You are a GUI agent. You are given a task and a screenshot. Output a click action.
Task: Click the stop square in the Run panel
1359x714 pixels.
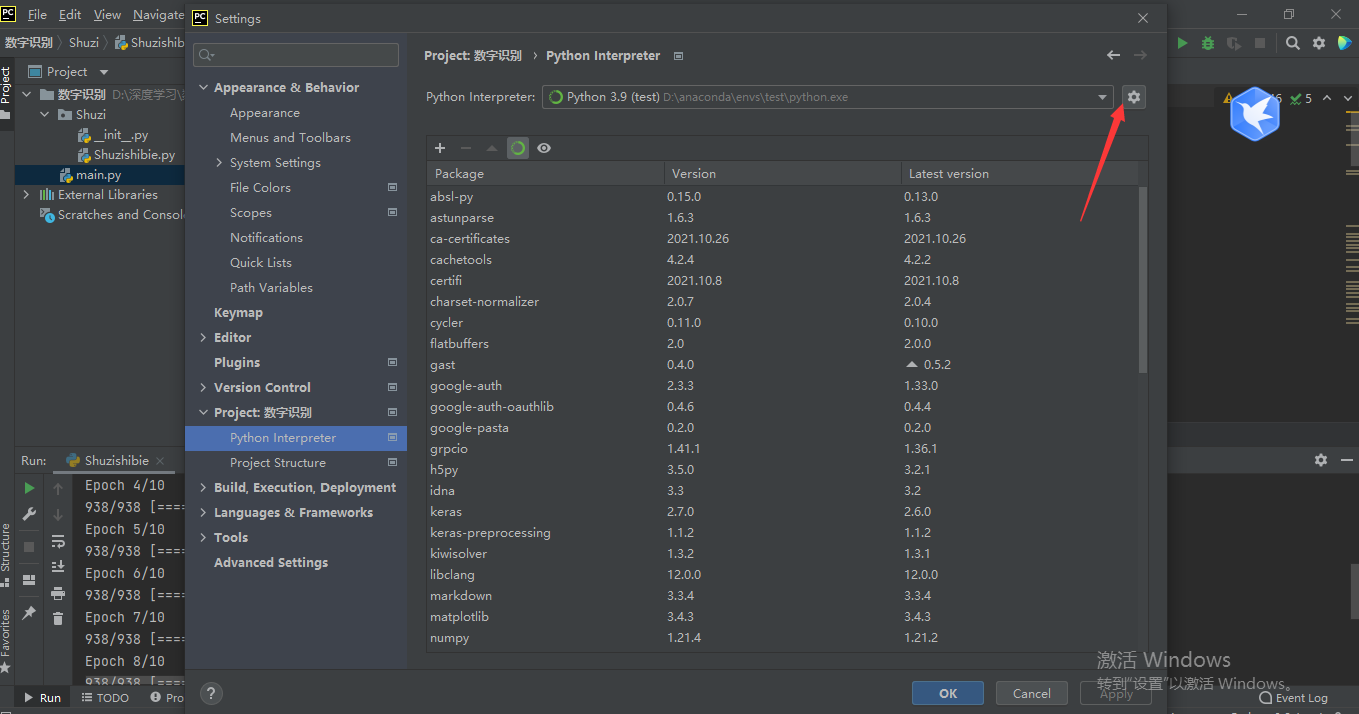[29, 547]
